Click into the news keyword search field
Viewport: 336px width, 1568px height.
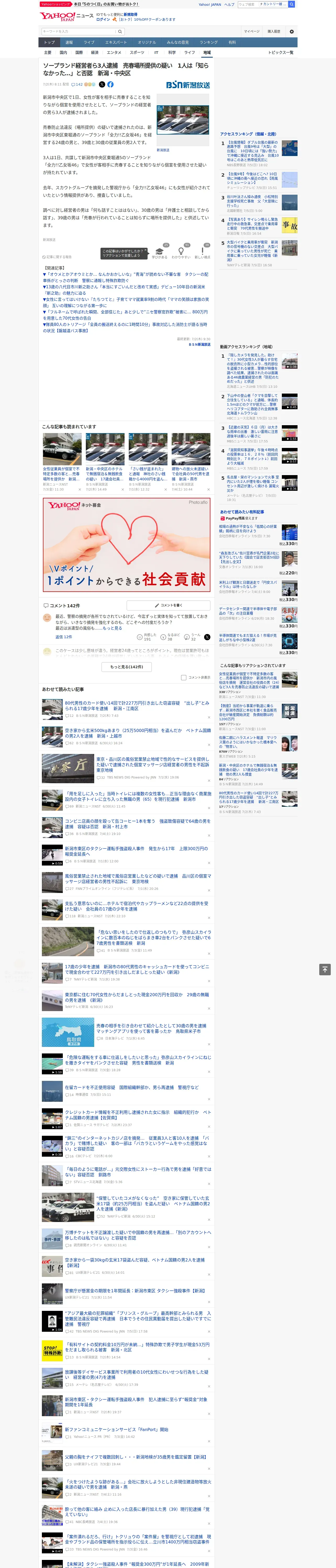(x=79, y=32)
